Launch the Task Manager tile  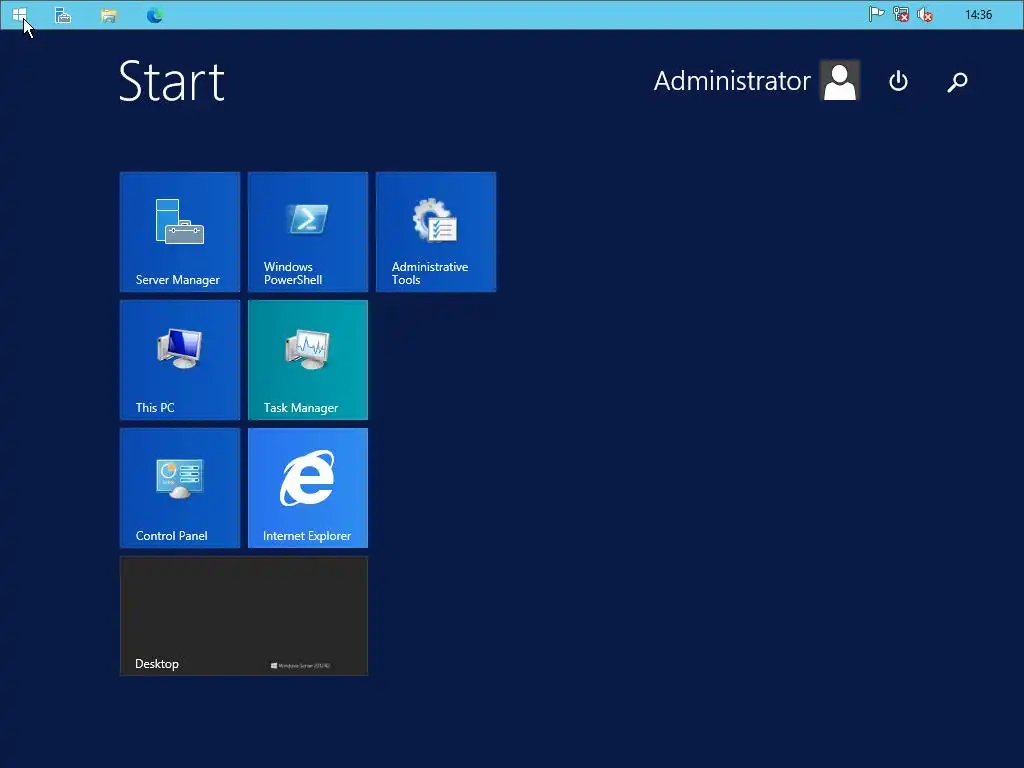308,360
